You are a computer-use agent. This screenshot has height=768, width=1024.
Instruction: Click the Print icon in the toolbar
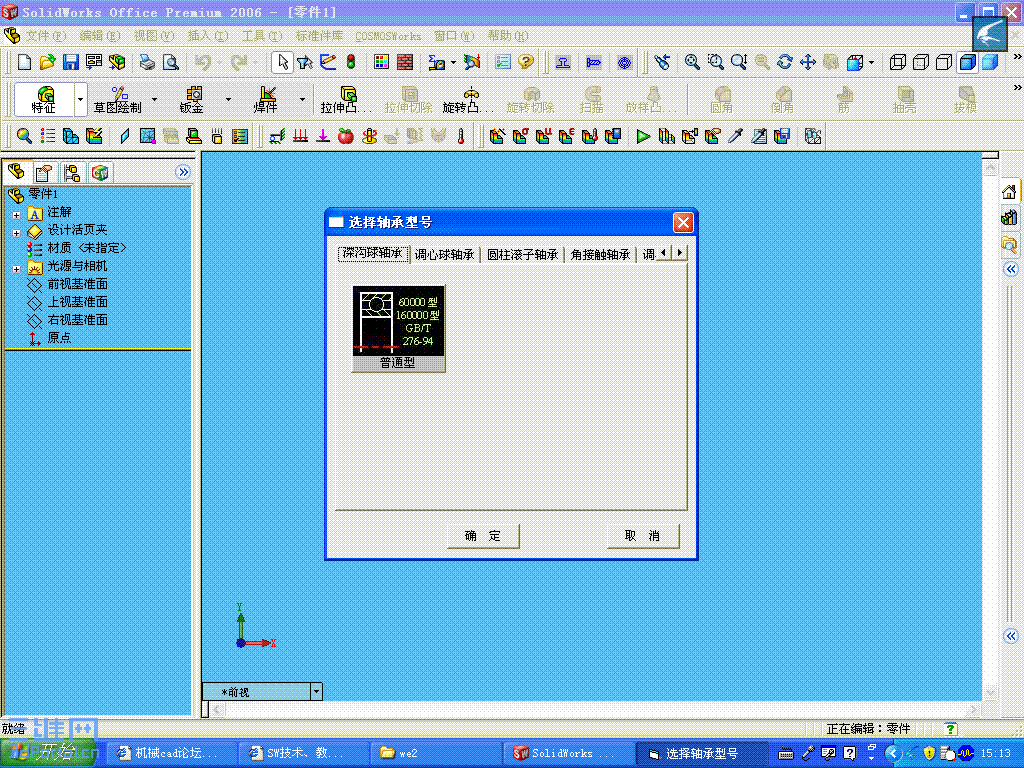point(146,61)
